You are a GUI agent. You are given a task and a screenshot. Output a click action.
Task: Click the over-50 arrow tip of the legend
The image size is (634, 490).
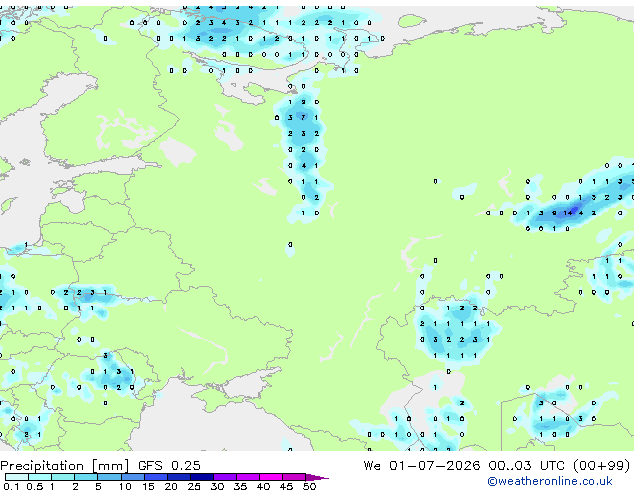(317, 478)
